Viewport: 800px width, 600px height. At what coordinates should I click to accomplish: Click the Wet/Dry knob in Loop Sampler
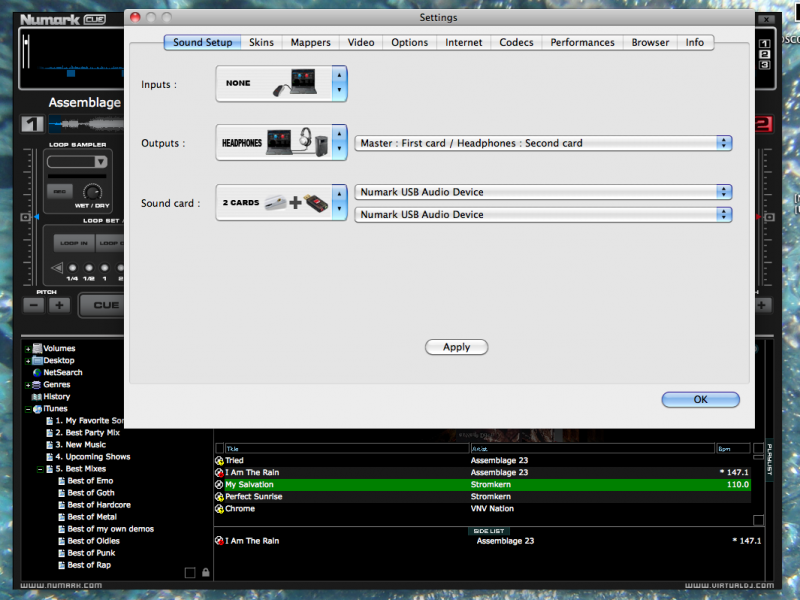click(93, 191)
